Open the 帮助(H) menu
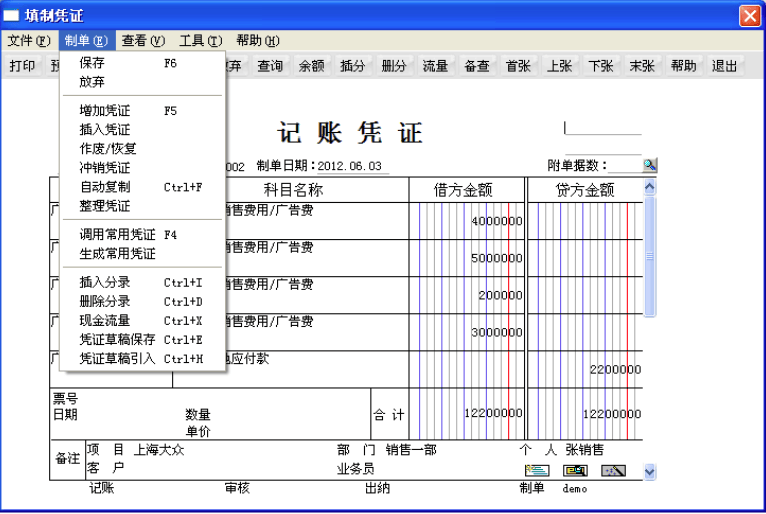 [x=257, y=41]
